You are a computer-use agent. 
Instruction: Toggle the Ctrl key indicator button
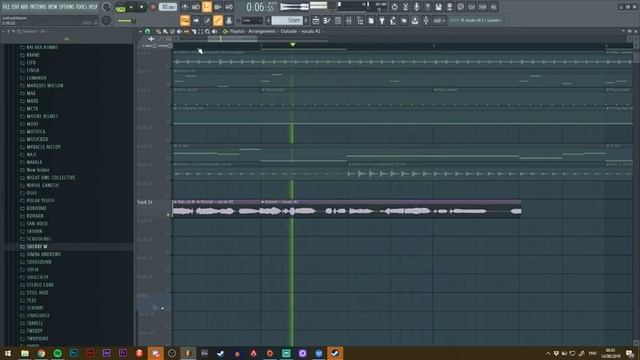click(x=471, y=7)
